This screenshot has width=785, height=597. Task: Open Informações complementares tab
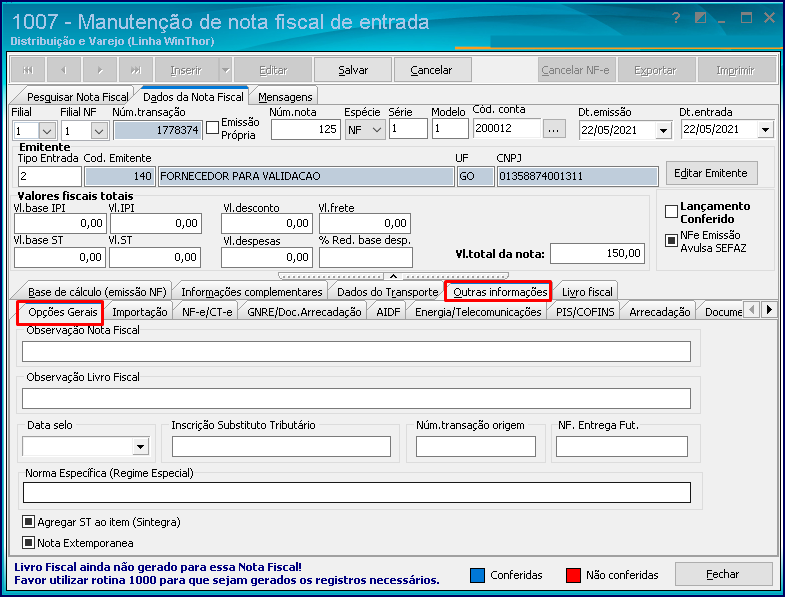[x=252, y=291]
